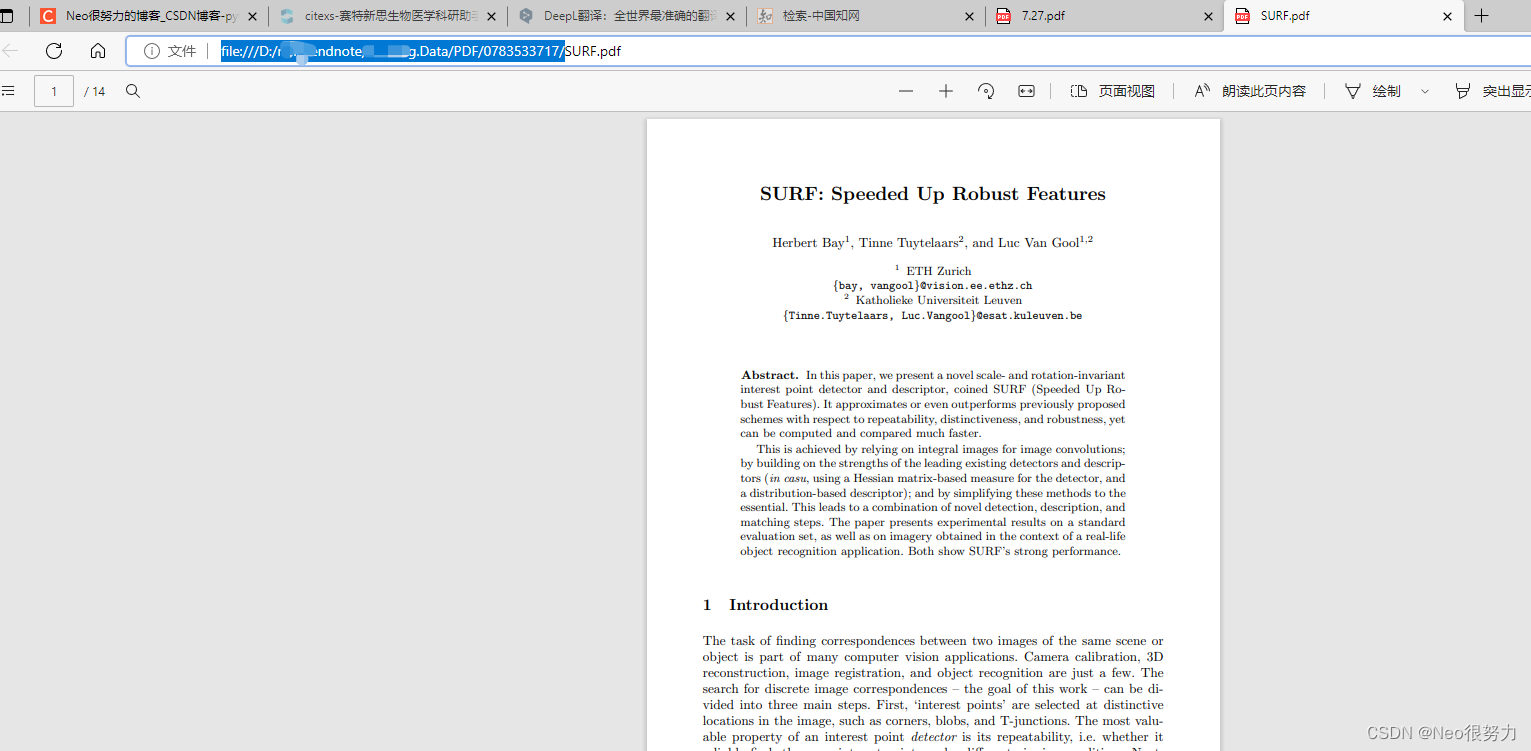Select the 绘制 draw tool
Viewport: 1531px width, 751px height.
pyautogui.click(x=1372, y=91)
